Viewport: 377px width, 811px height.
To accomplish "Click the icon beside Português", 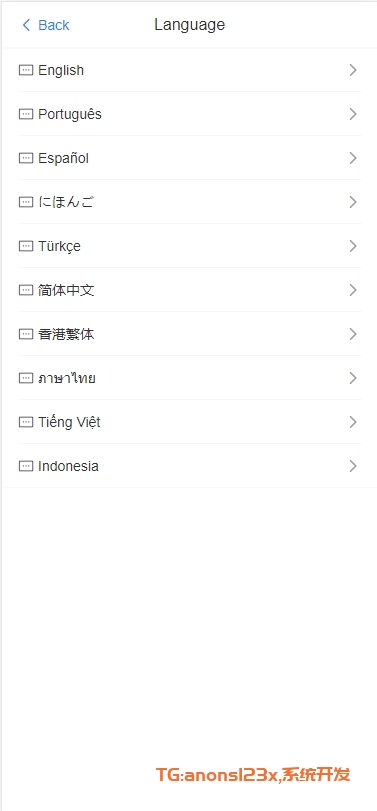I will 26,114.
